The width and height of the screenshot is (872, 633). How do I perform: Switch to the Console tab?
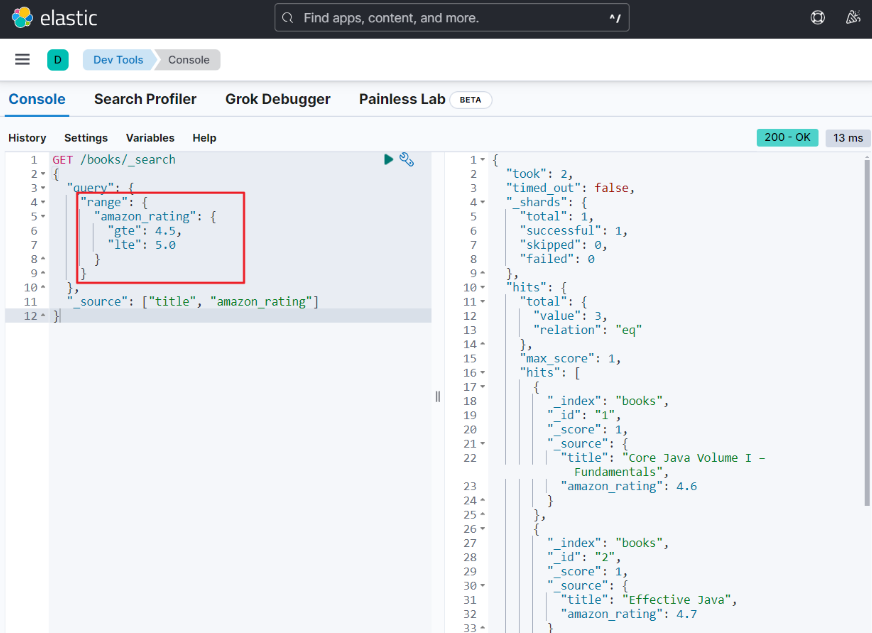37,100
